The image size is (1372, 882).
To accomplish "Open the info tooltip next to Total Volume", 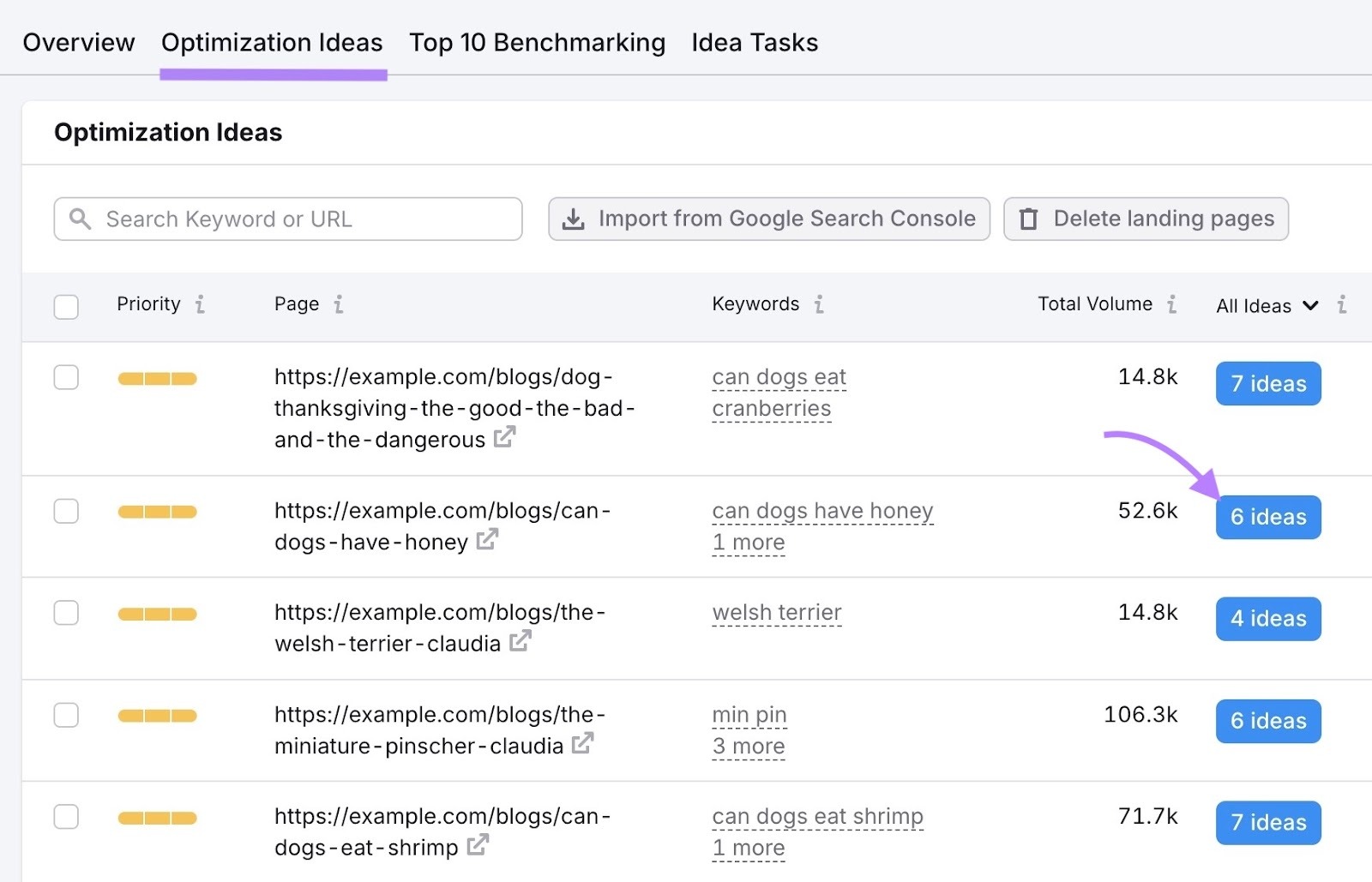I will tap(1173, 303).
